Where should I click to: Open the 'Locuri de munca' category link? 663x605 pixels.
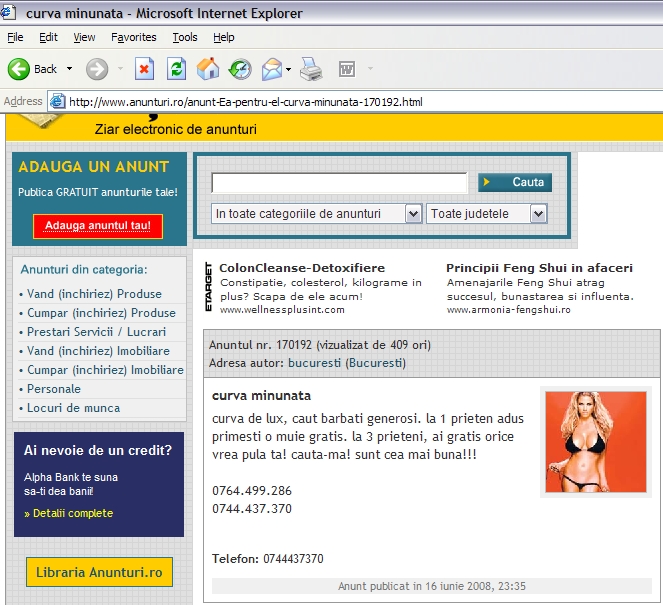(x=74, y=408)
